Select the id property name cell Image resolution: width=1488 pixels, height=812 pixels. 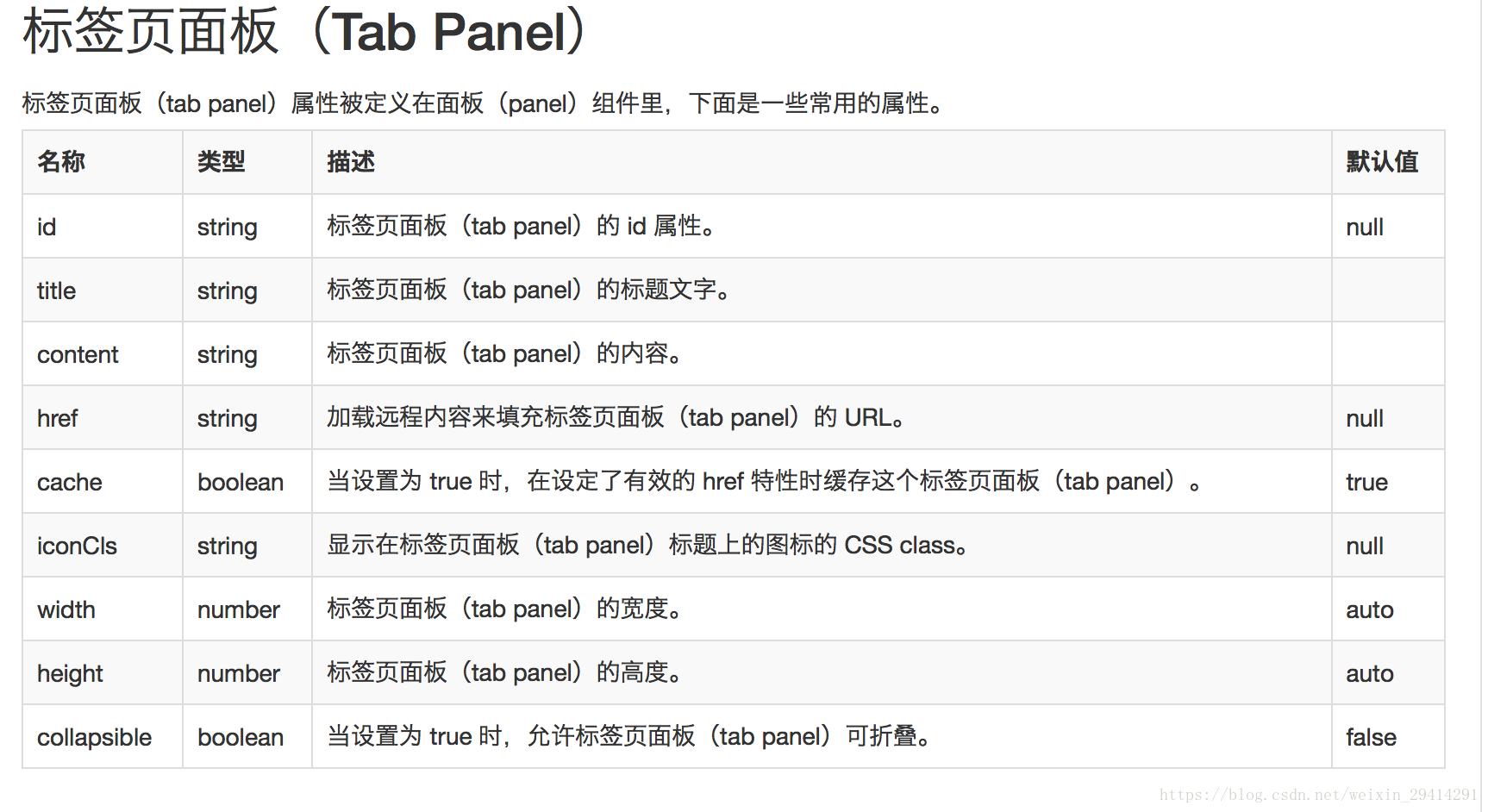point(47,227)
